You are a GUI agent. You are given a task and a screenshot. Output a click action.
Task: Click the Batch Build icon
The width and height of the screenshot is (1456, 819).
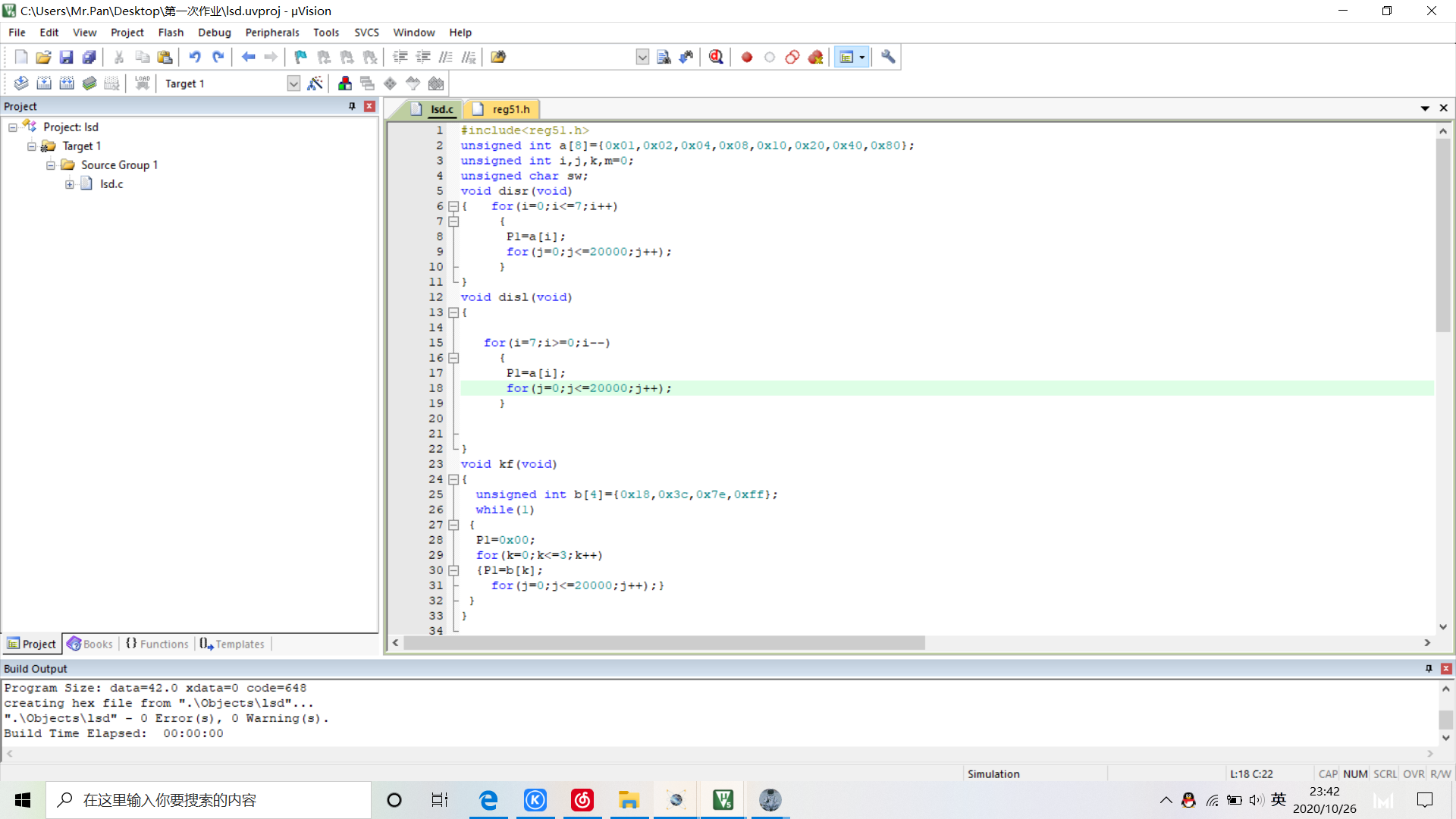click(89, 83)
